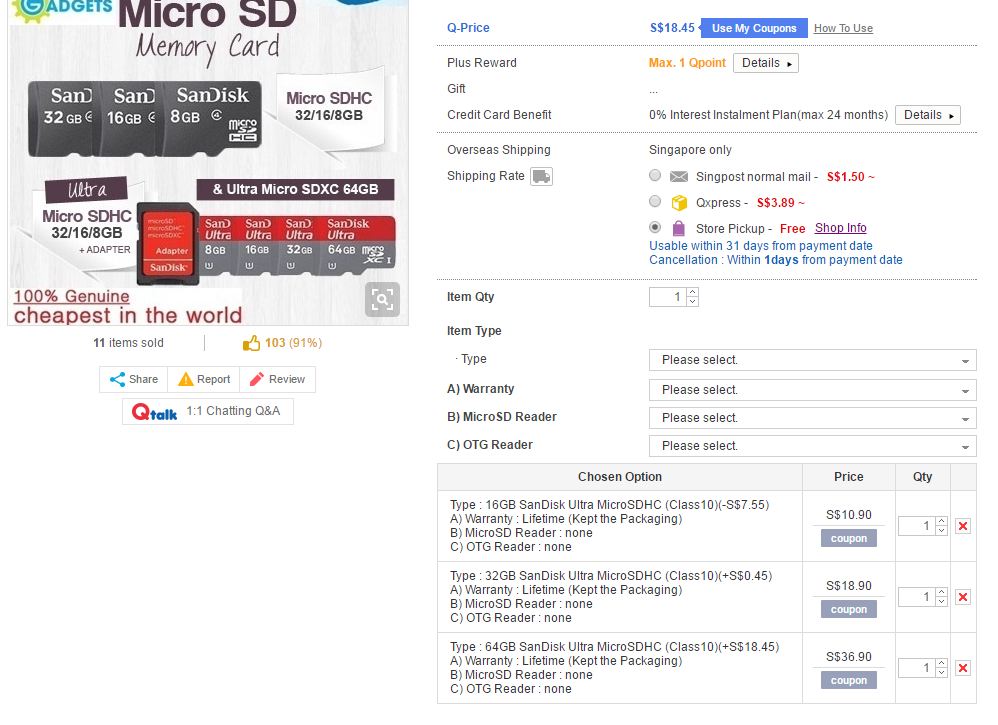
Task: Click 'Max. 1 Qpoint' reward text
Action: pyautogui.click(x=687, y=63)
